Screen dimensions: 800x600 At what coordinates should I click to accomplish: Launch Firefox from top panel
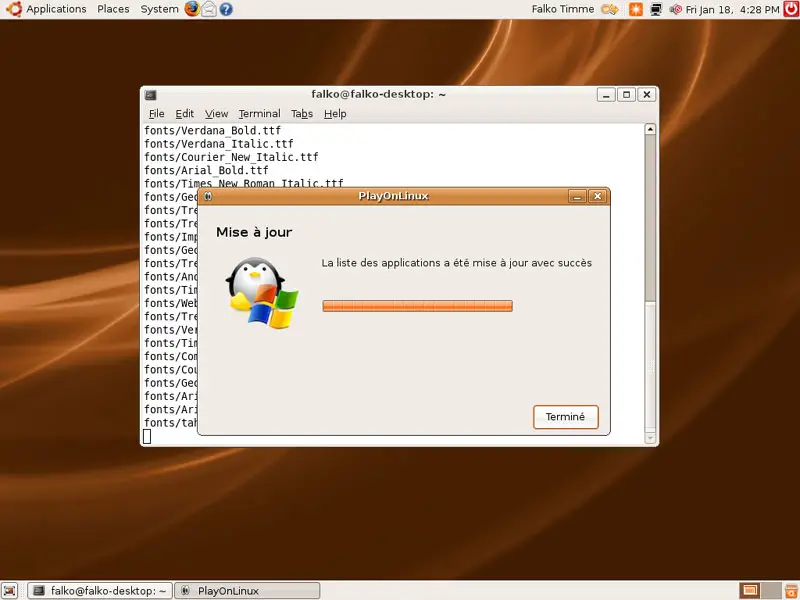[x=192, y=9]
